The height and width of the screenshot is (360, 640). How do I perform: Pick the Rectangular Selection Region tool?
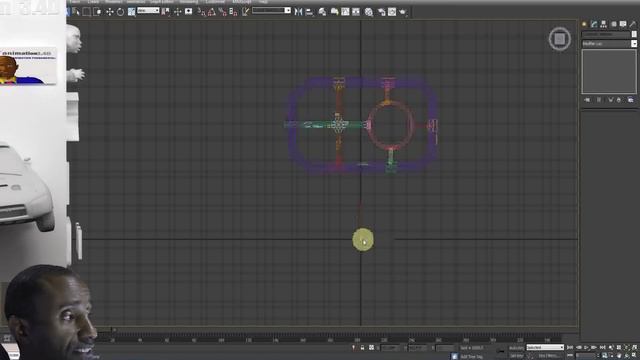click(x=87, y=12)
